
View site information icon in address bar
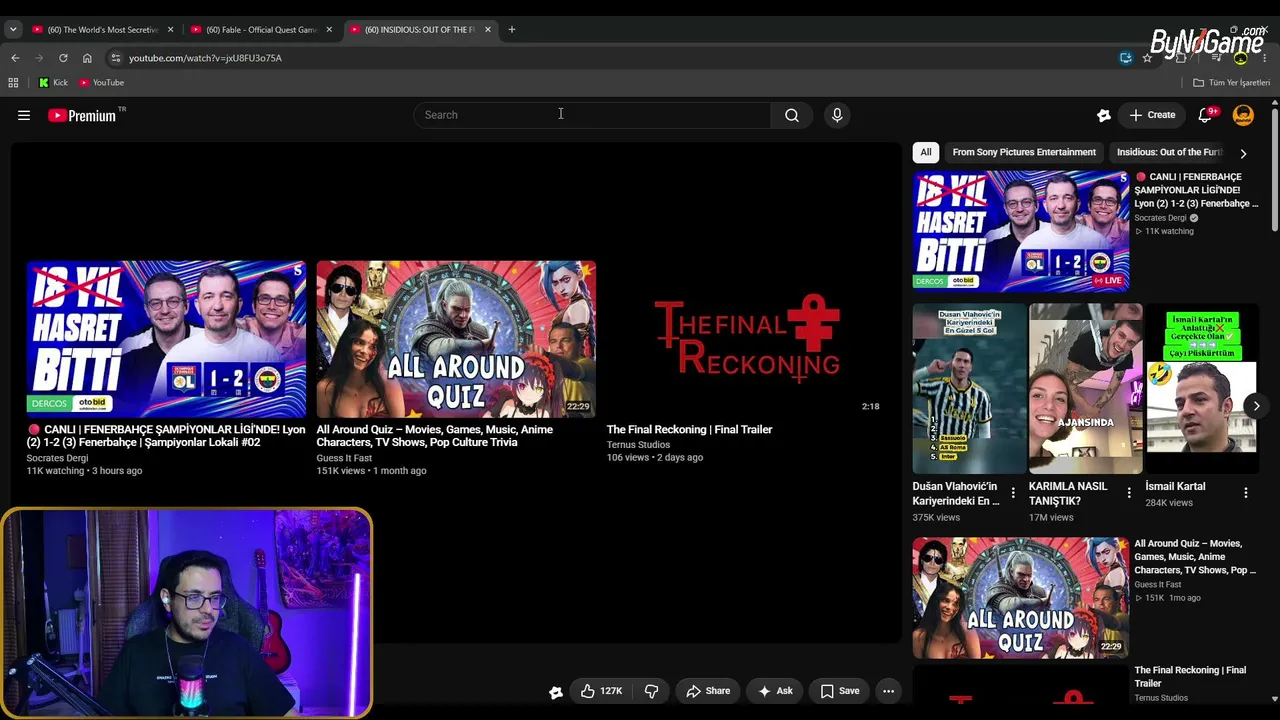pyautogui.click(x=116, y=58)
